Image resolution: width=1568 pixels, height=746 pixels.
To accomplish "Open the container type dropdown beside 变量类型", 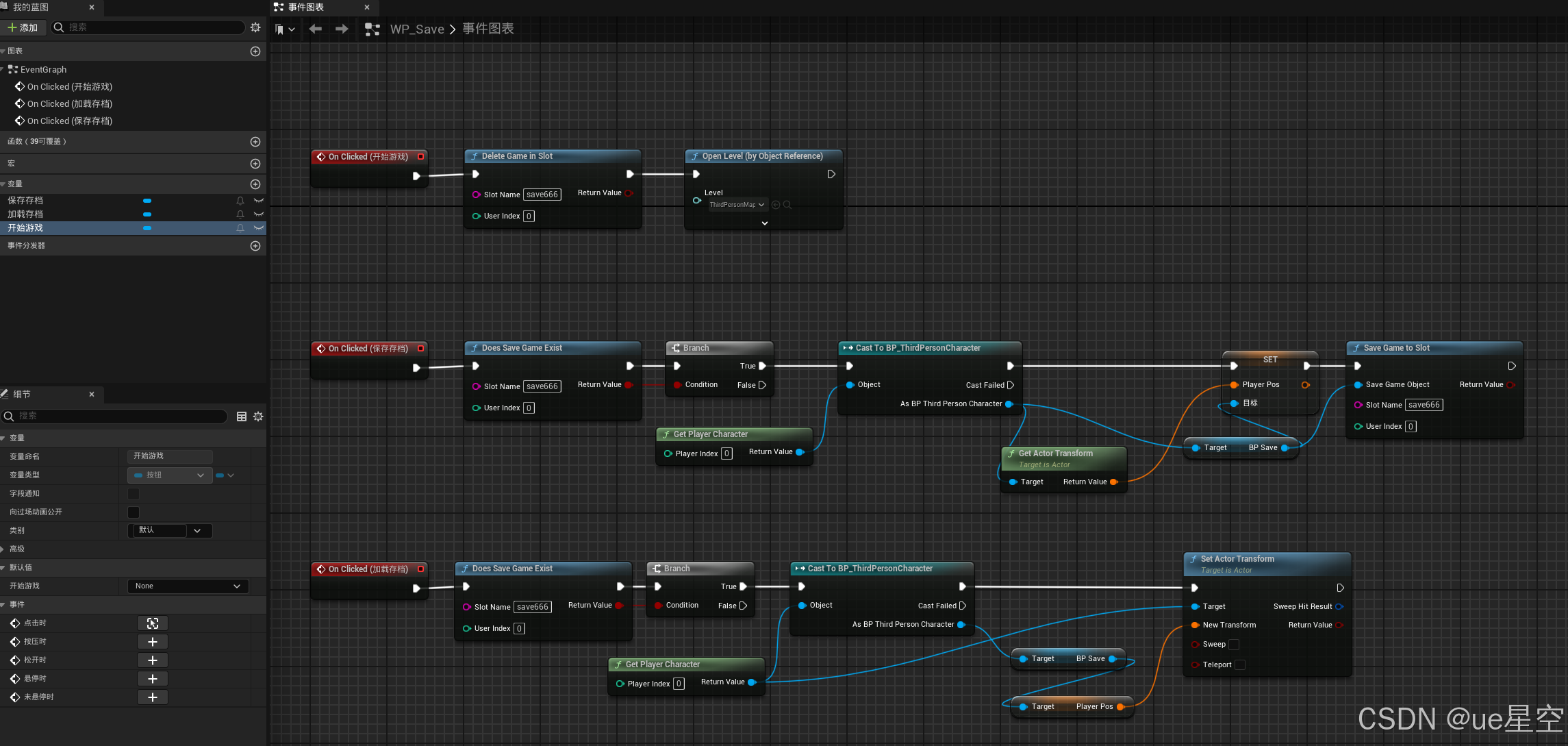I will (225, 475).
